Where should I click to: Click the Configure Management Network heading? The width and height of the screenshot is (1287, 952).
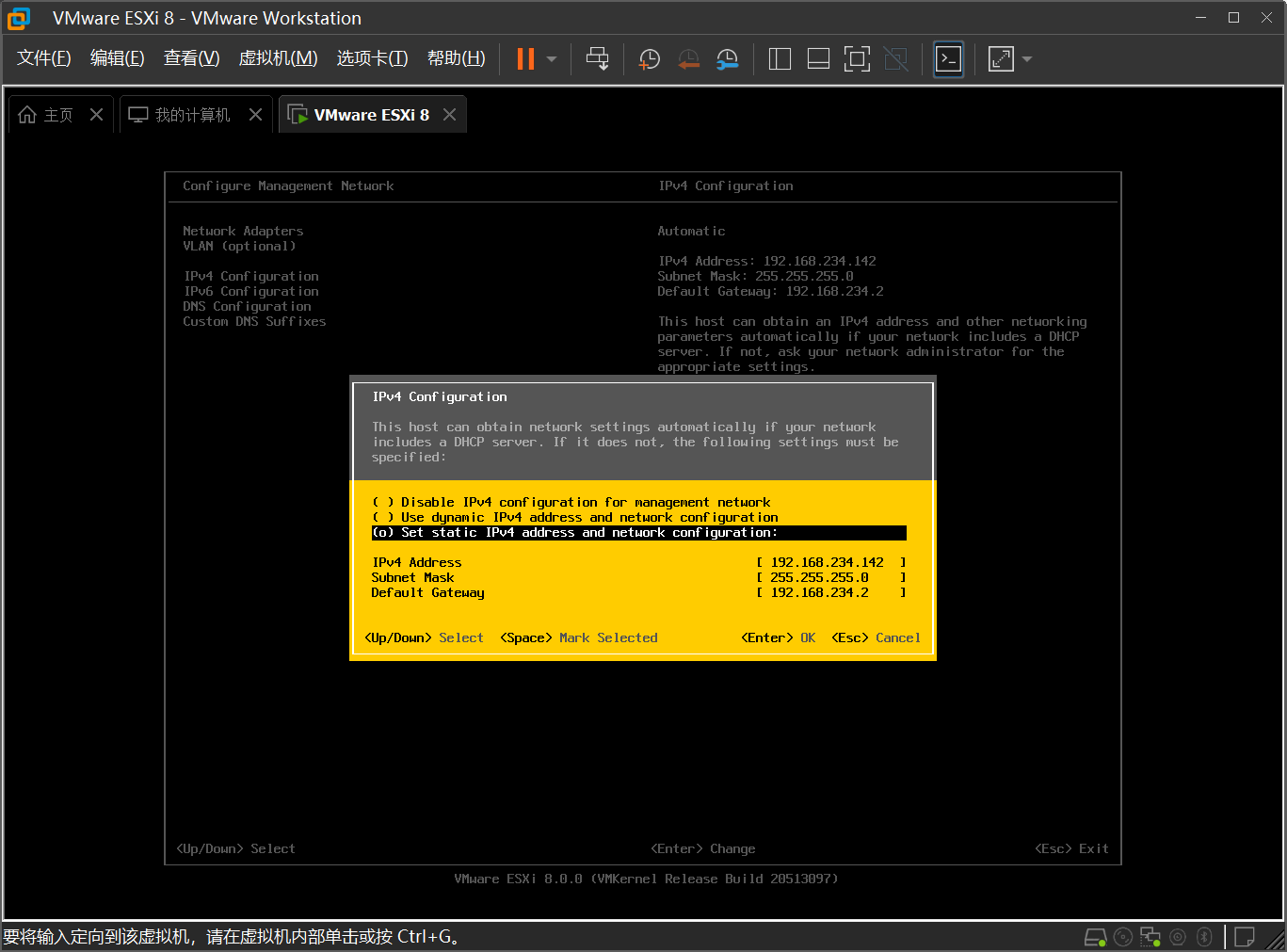point(288,186)
